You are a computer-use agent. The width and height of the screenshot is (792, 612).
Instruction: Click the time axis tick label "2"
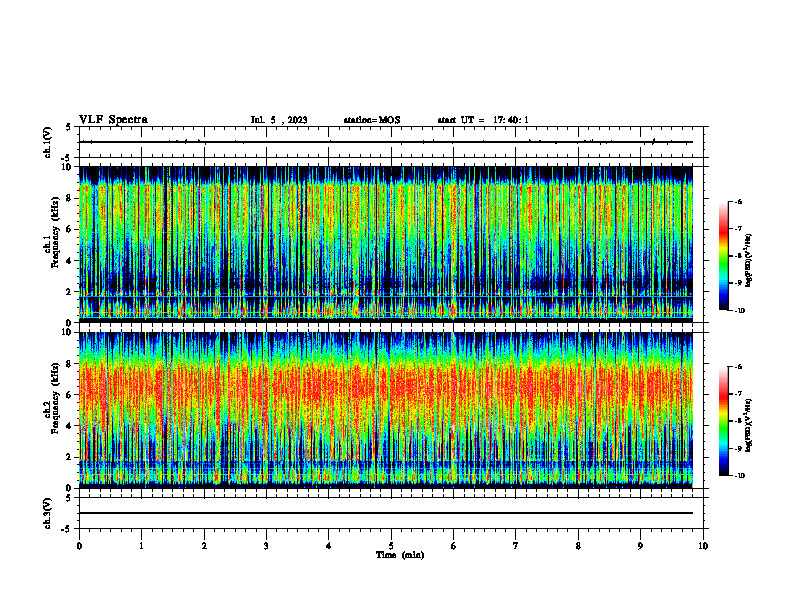(x=204, y=546)
